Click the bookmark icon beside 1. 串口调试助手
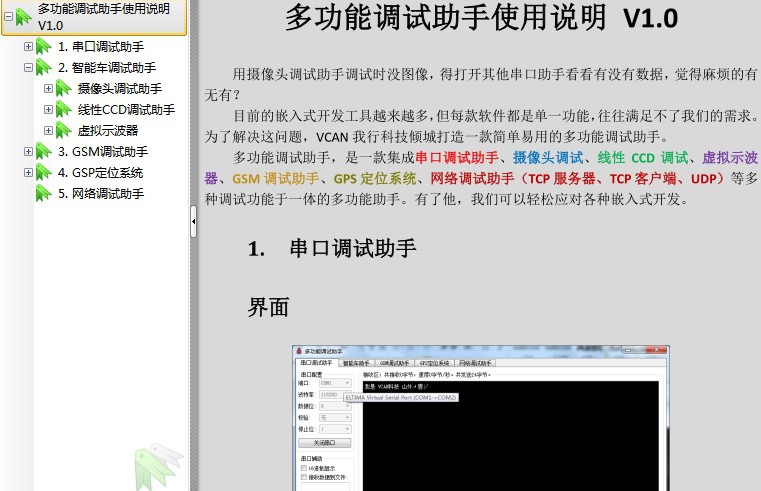761x491 pixels. (x=44, y=47)
